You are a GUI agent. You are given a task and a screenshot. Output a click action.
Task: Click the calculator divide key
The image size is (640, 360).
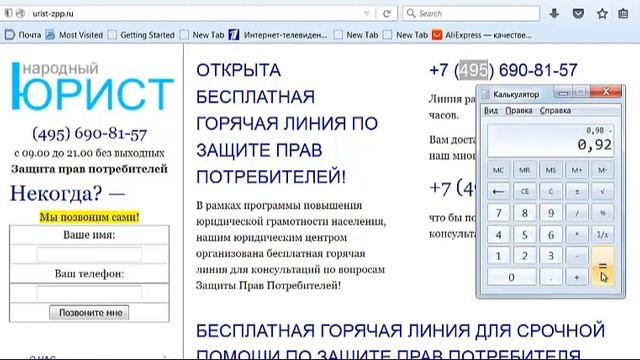[577, 213]
